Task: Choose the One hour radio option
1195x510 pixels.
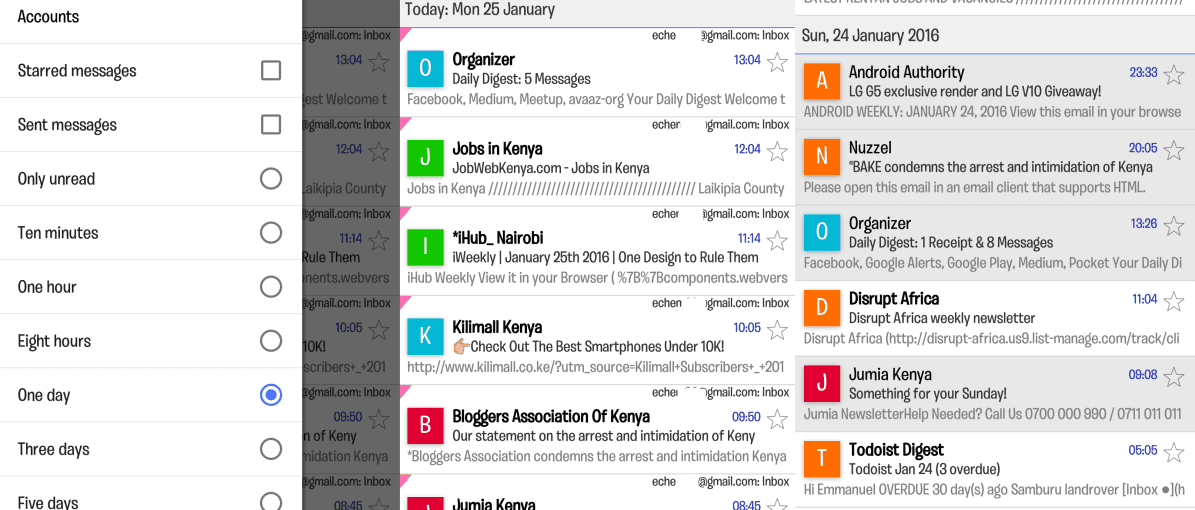Action: click(x=271, y=287)
